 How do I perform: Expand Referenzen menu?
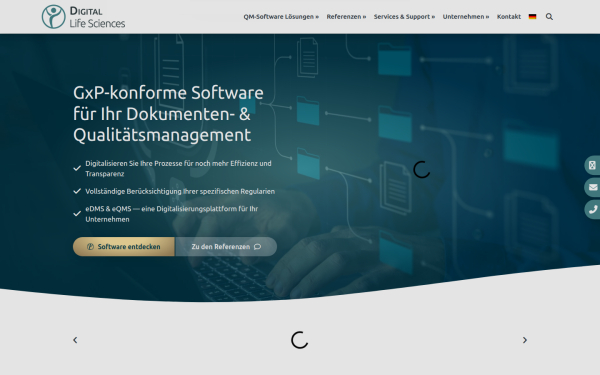pyautogui.click(x=346, y=17)
